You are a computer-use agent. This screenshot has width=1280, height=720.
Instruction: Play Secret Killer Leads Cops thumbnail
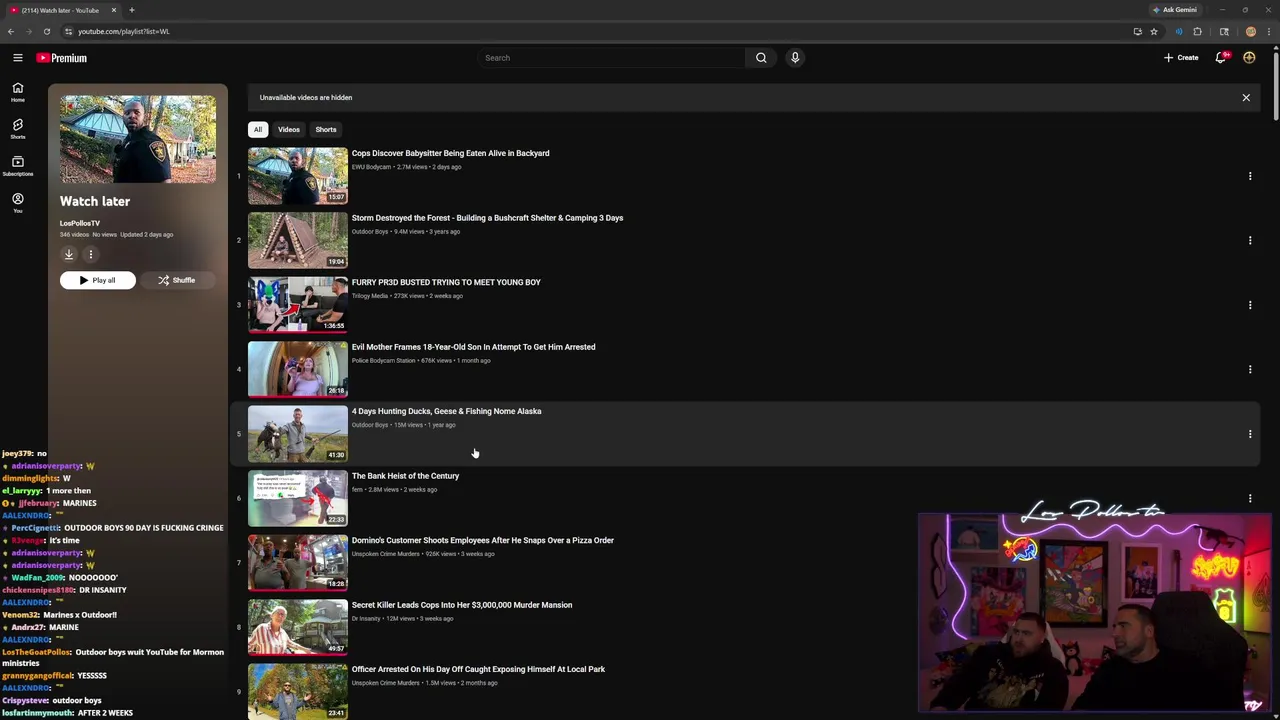click(x=298, y=627)
